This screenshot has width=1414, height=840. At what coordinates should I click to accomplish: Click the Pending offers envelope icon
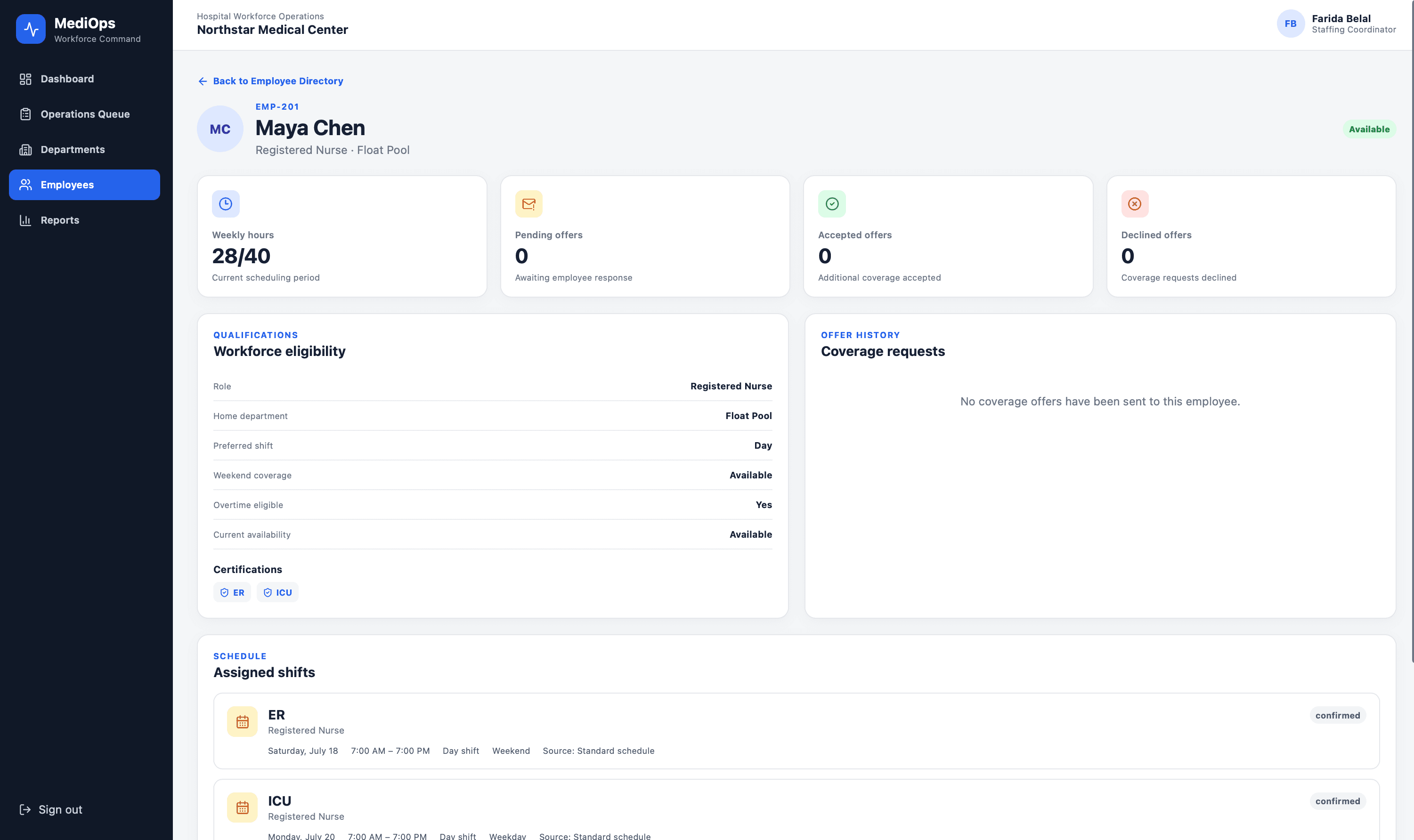[x=528, y=204]
